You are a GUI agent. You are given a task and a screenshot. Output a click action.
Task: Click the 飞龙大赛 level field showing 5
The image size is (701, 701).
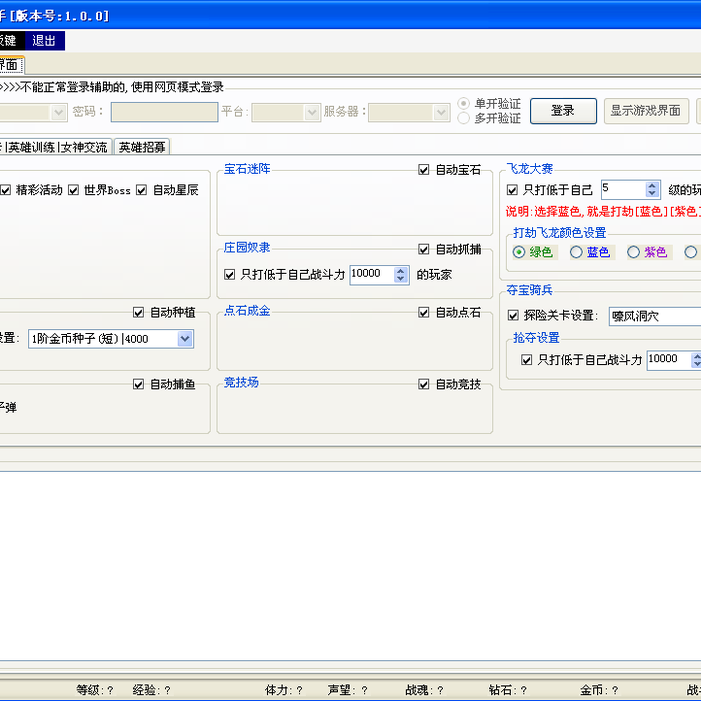[x=623, y=189]
